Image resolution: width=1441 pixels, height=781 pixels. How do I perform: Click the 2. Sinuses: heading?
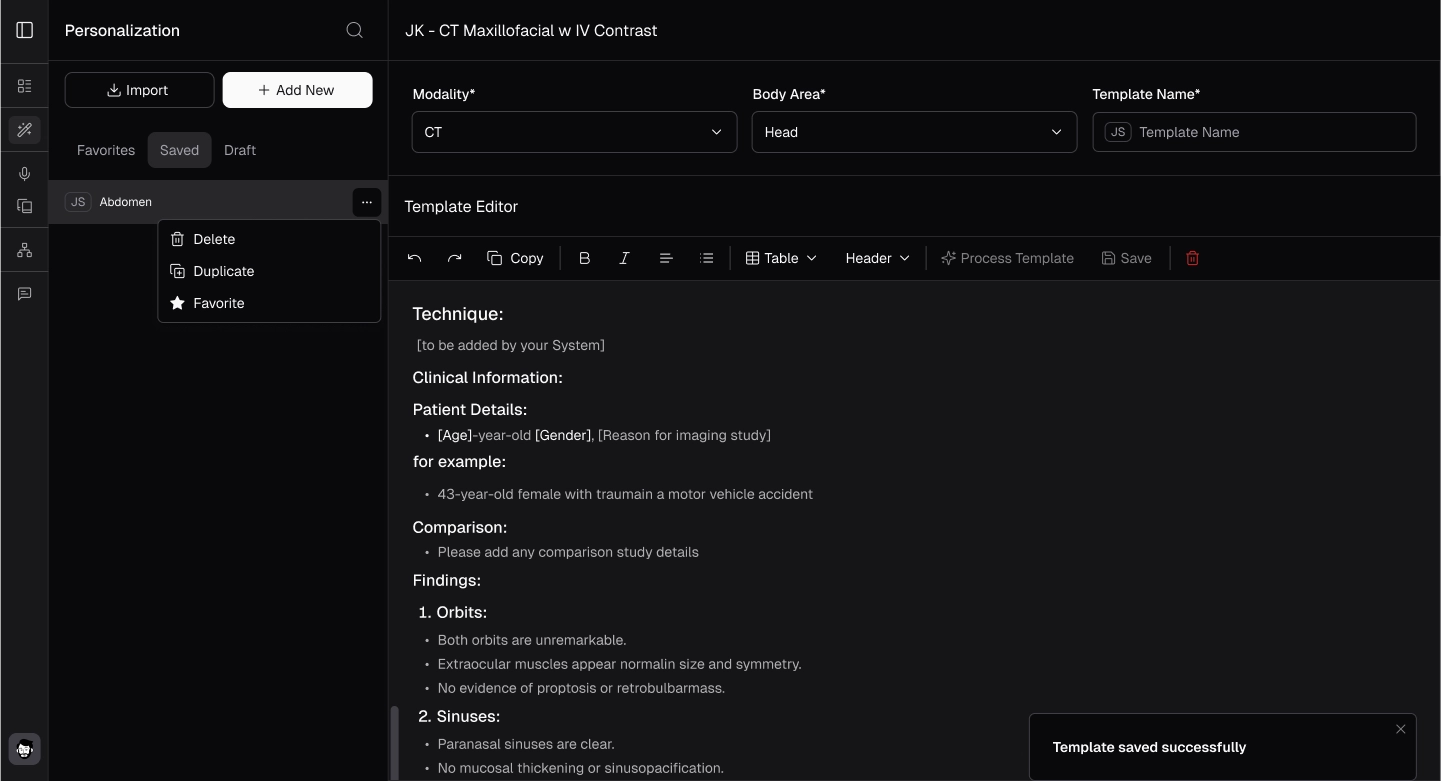(459, 716)
